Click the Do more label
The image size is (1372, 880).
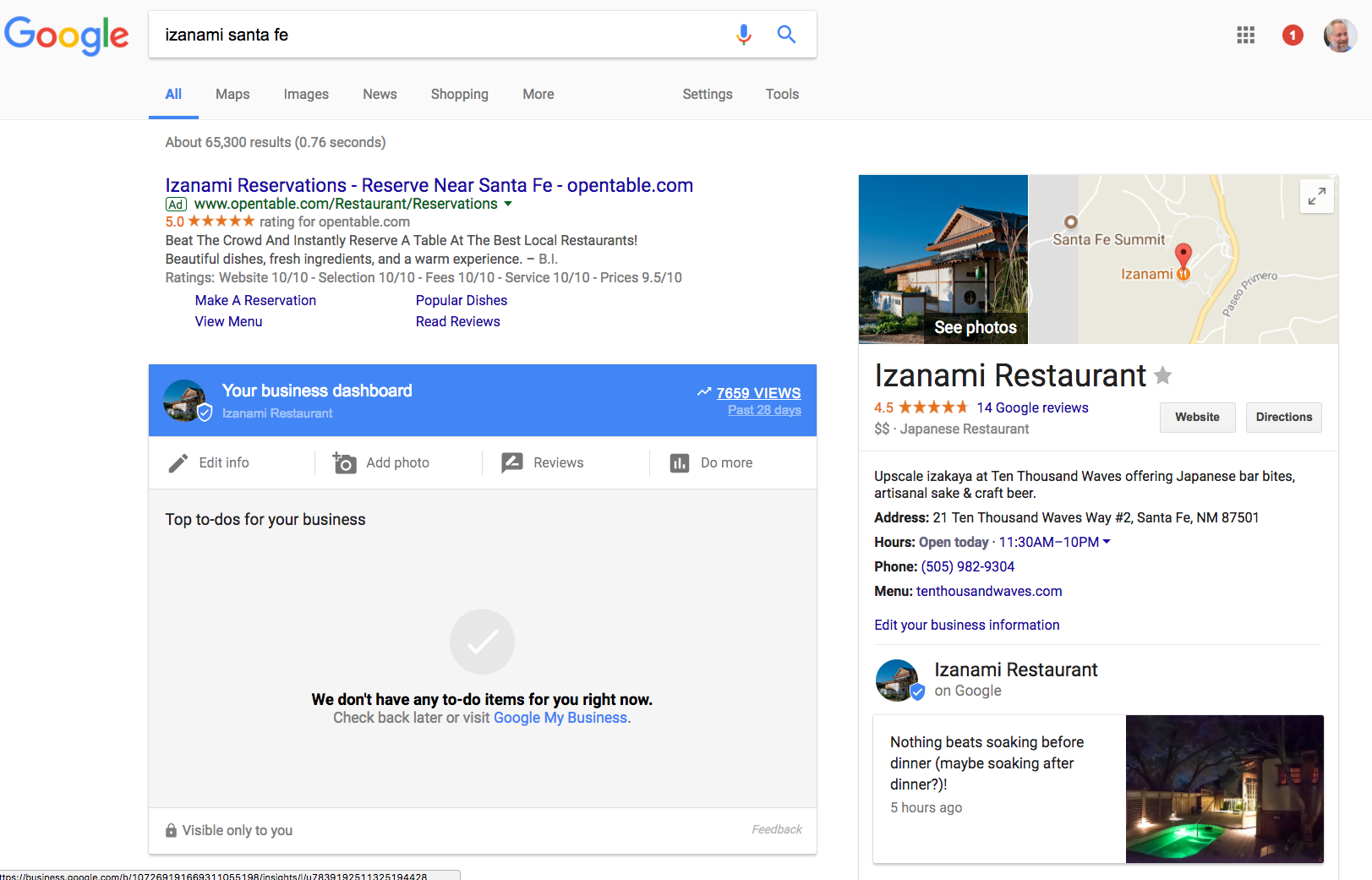point(726,463)
